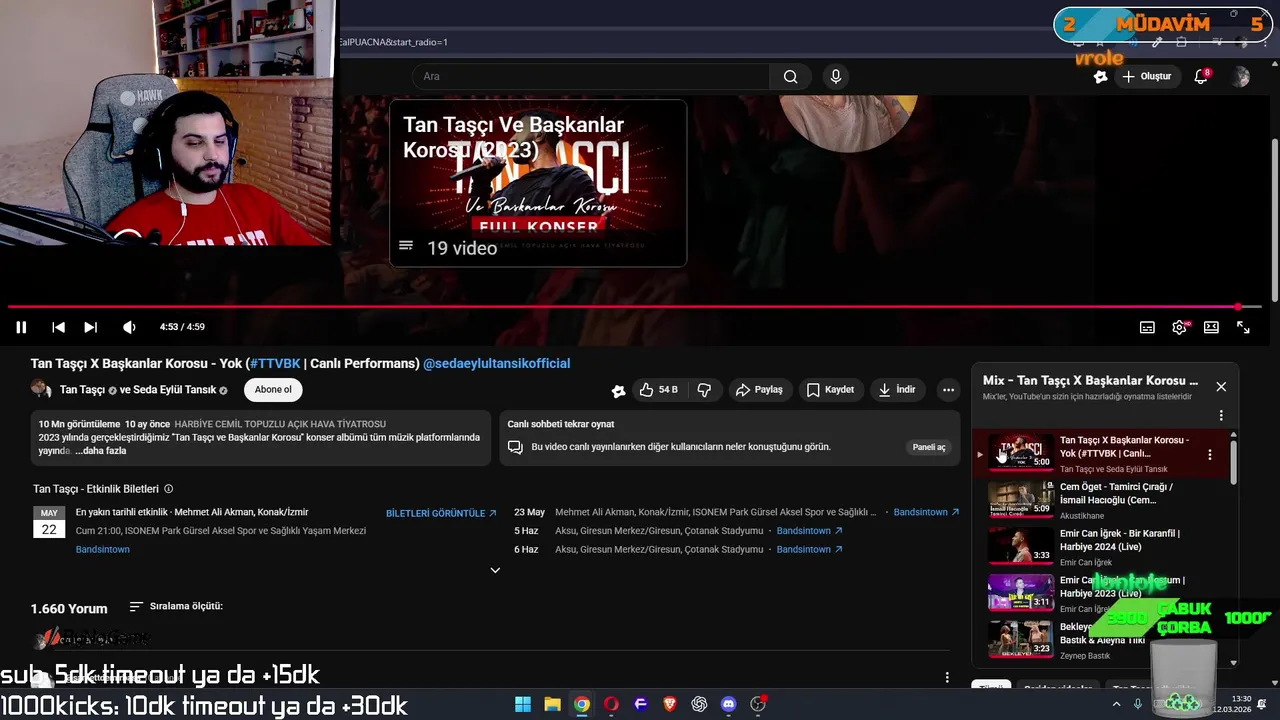The height and width of the screenshot is (720, 1280).
Task: Open Opera browser from taskbar
Action: [611, 704]
